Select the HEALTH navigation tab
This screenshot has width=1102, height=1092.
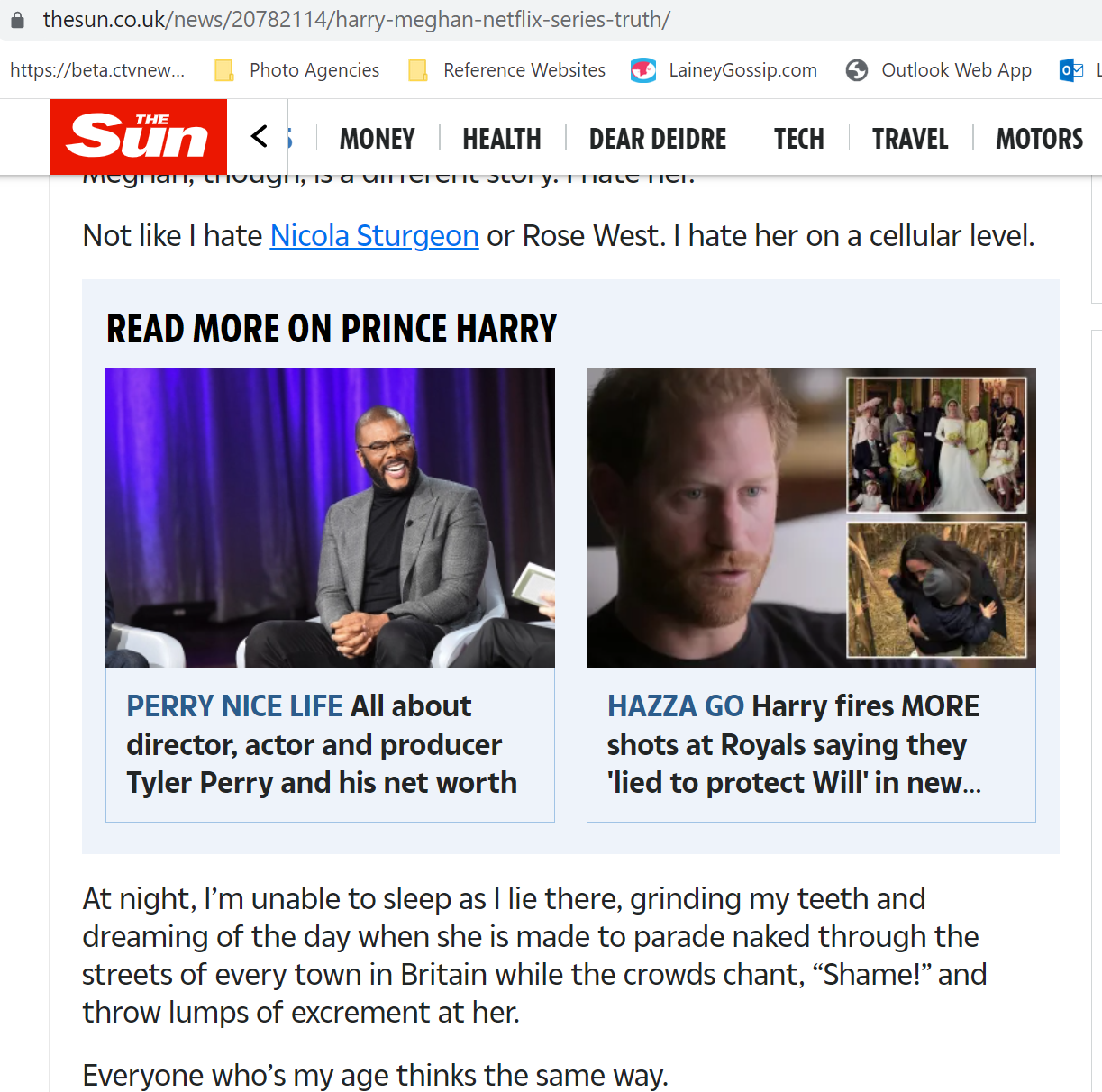(502, 139)
